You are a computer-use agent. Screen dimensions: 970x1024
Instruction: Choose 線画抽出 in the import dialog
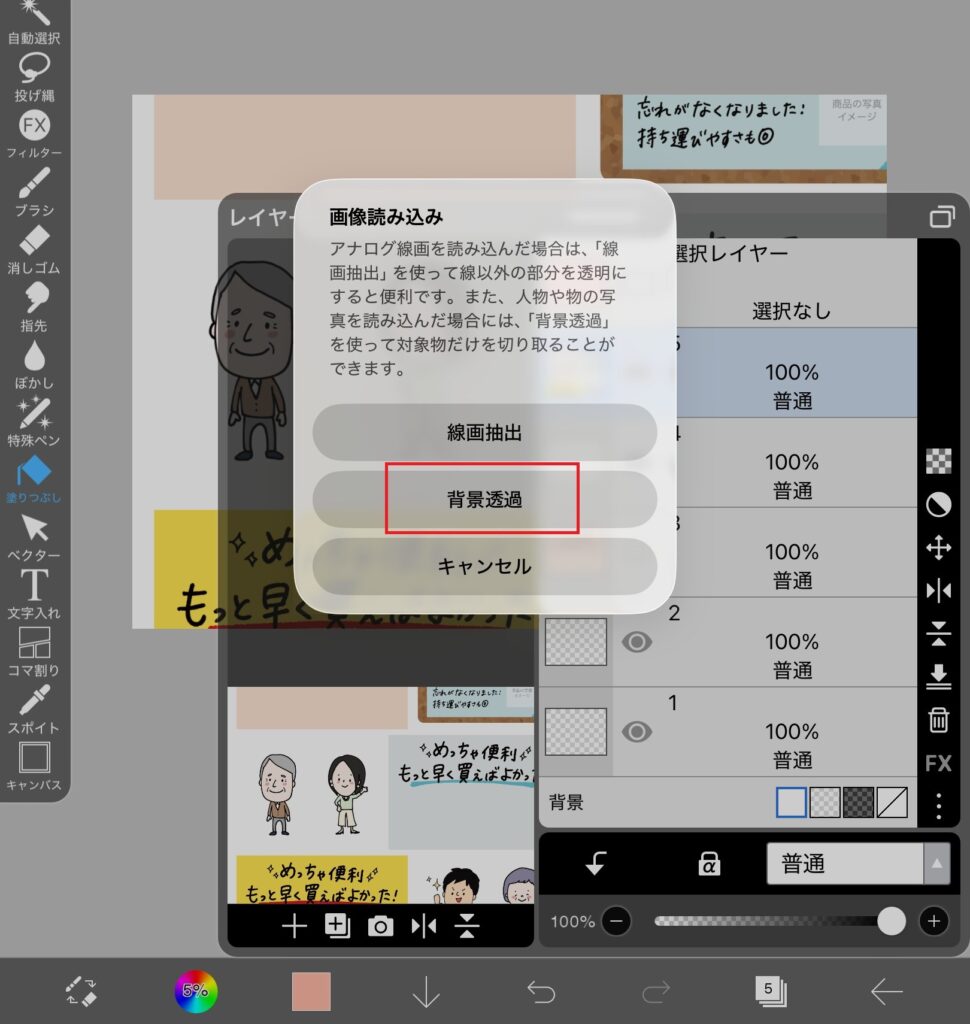(484, 433)
